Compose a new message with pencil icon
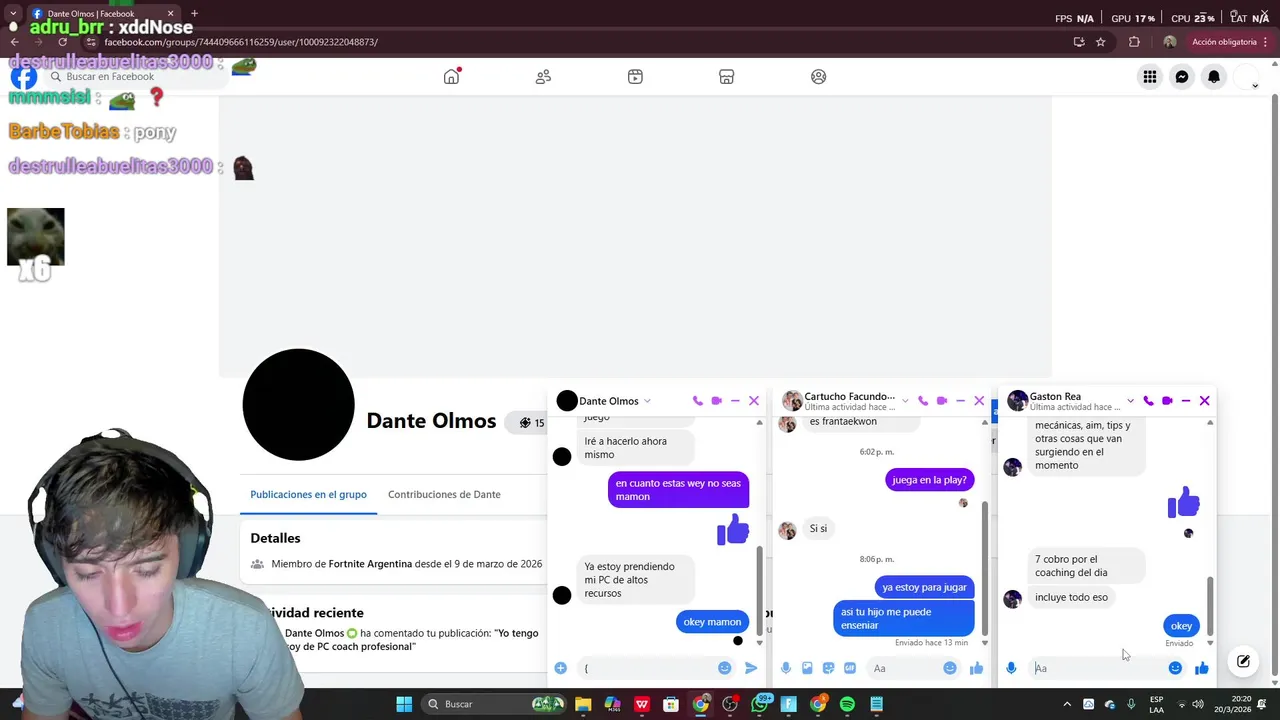 pyautogui.click(x=1243, y=661)
